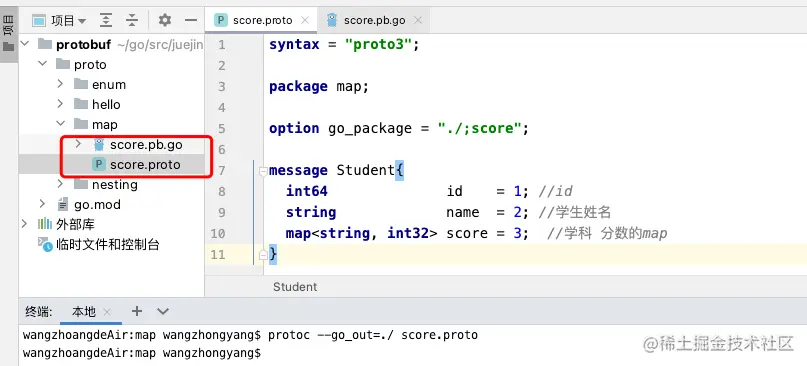Select go.mod file in project tree
Viewport: 807px width, 366px height.
click(97, 204)
